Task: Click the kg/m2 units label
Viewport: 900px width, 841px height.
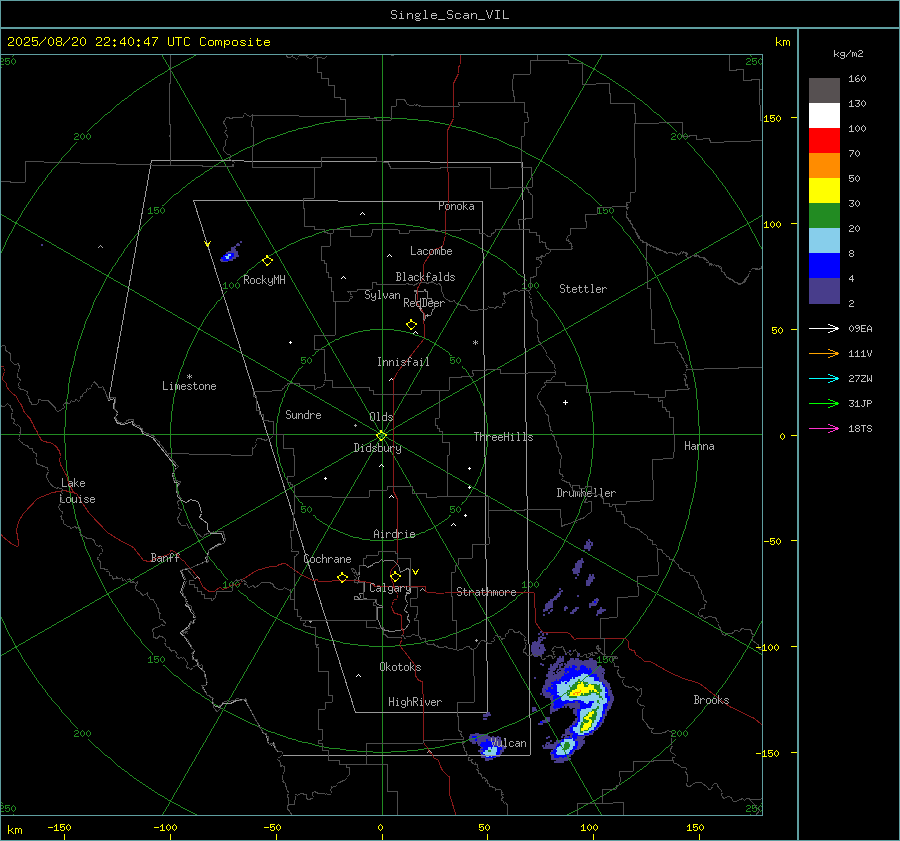Action: coord(848,54)
